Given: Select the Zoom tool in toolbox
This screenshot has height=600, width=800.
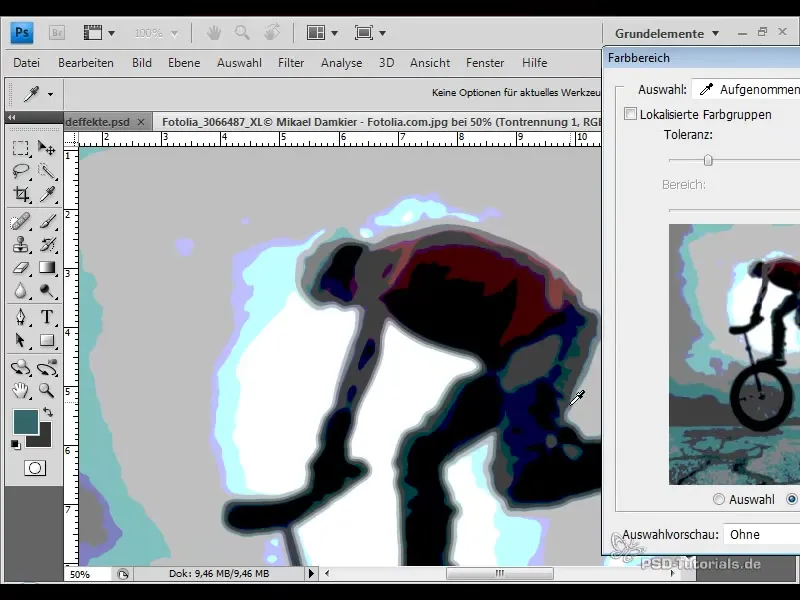Looking at the screenshot, I should point(46,391).
